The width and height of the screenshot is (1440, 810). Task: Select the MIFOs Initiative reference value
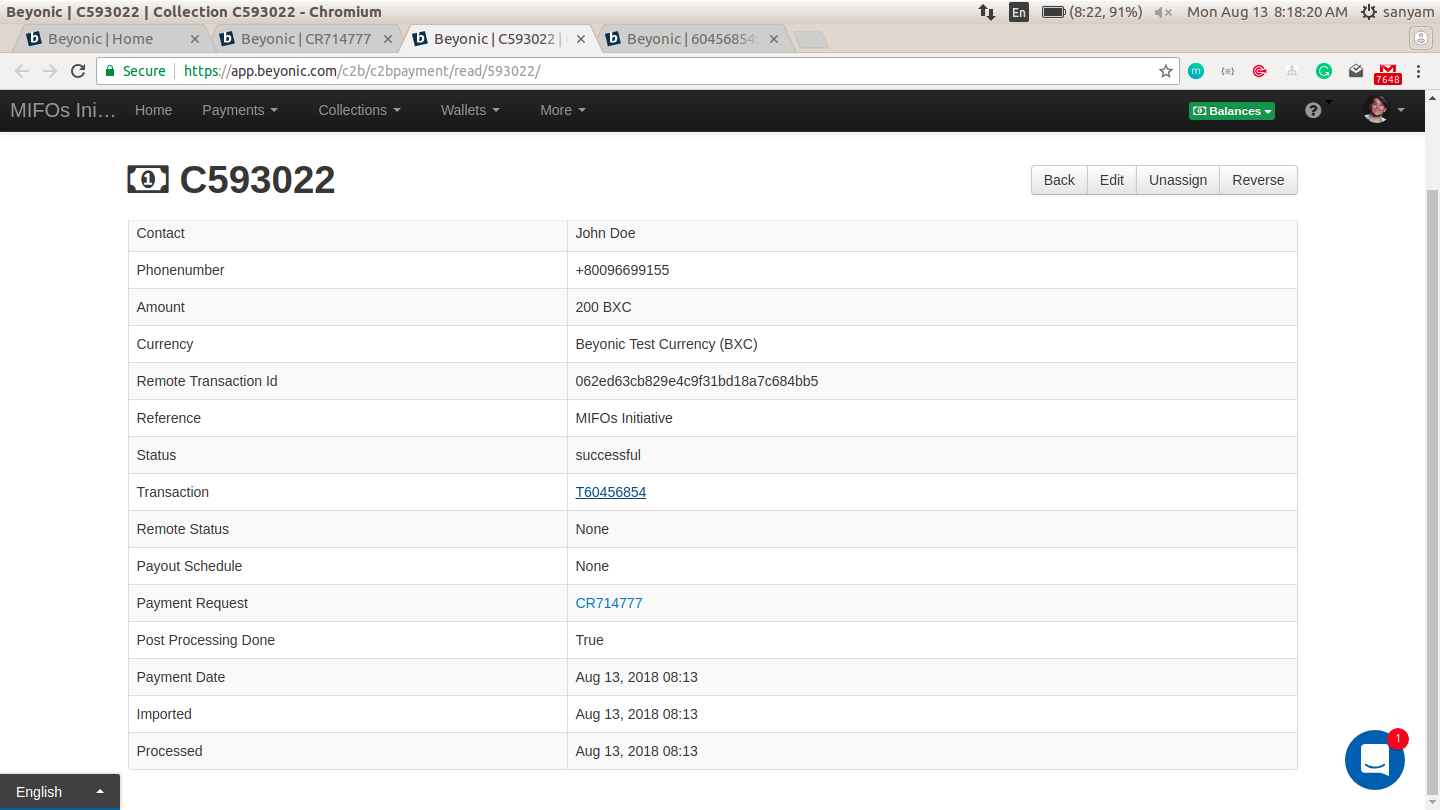tap(624, 418)
